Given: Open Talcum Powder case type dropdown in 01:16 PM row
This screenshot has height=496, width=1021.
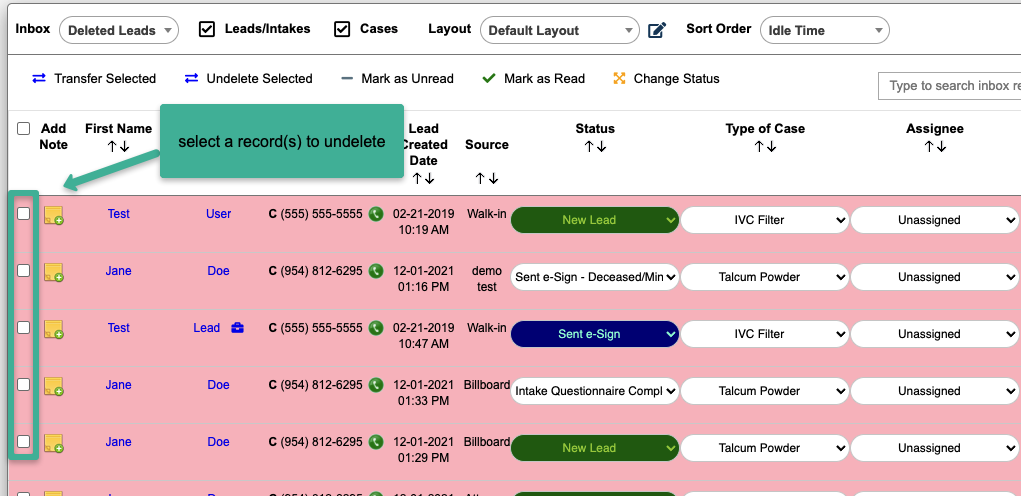Looking at the screenshot, I should (765, 277).
